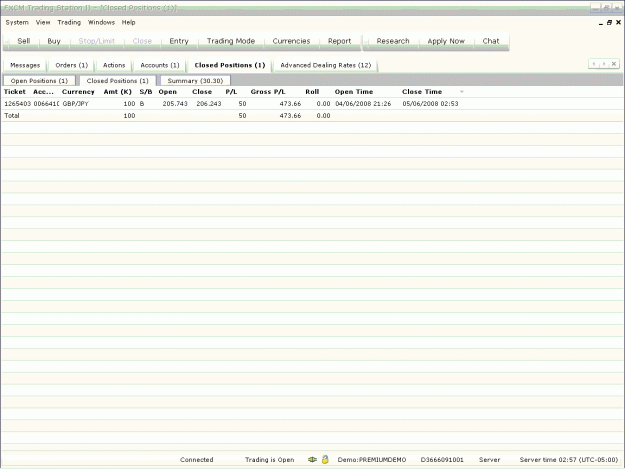
Task: Click the Entry toolbar button
Action: 179,41
